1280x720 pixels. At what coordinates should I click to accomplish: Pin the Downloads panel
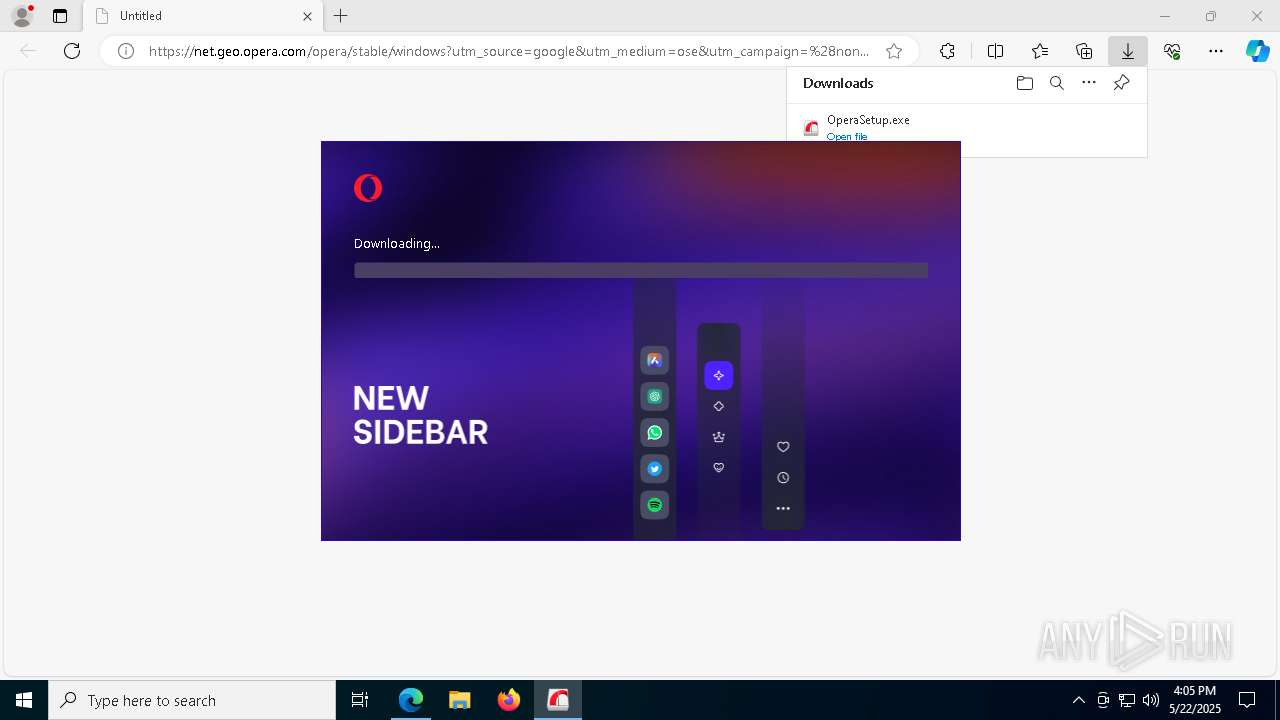click(x=1122, y=83)
